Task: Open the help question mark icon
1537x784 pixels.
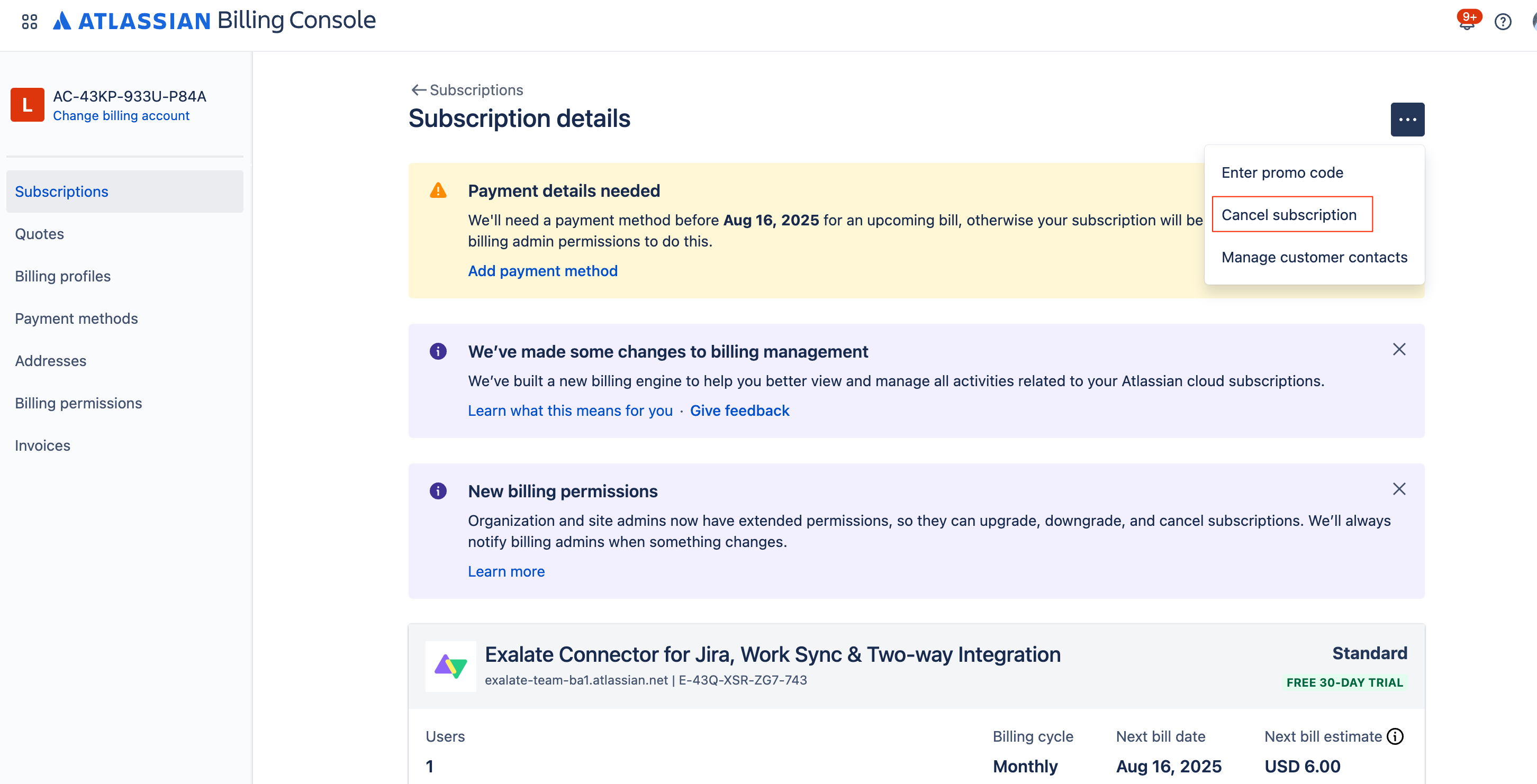Action: [1503, 22]
